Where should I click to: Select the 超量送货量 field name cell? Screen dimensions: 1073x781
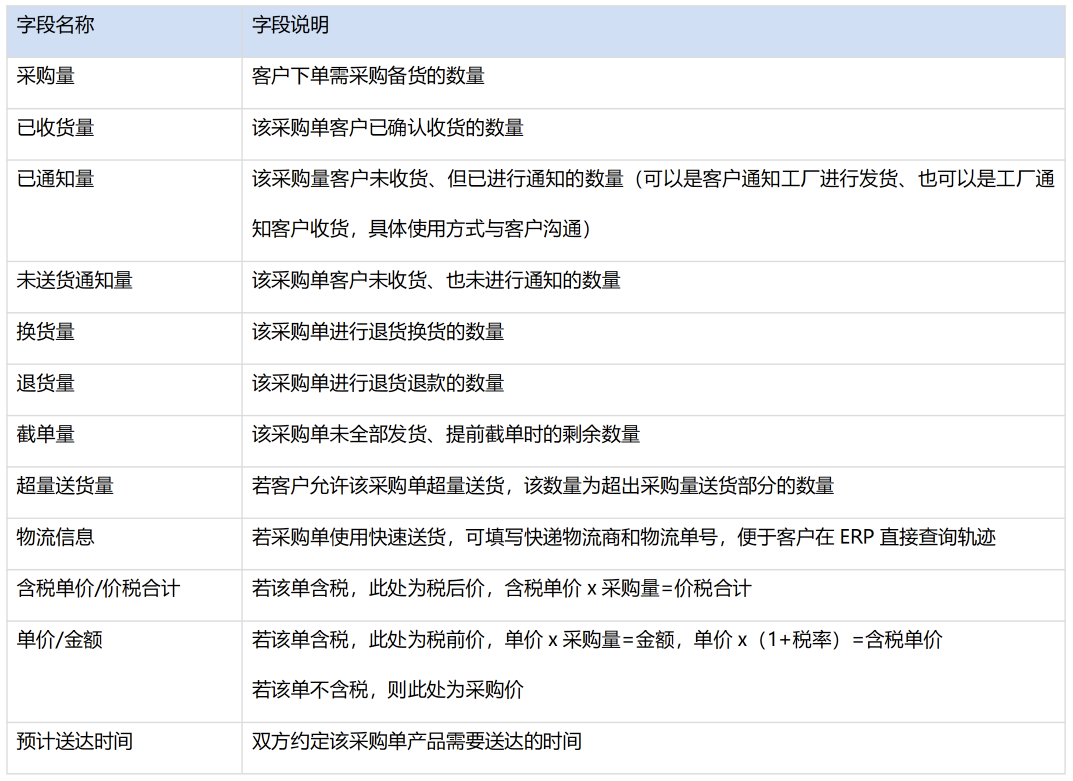point(65,486)
